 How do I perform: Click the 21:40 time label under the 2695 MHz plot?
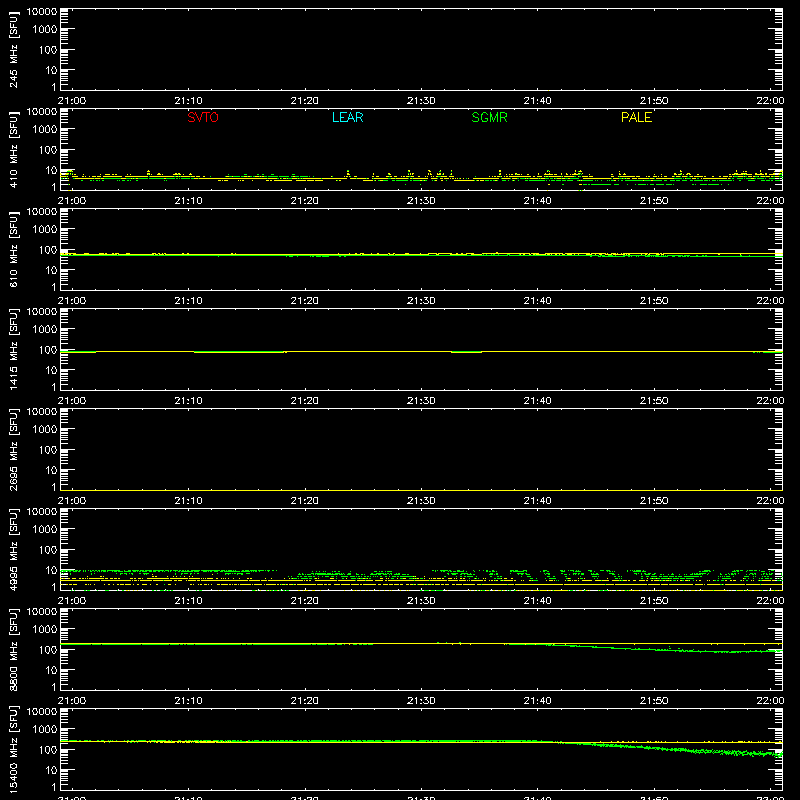tap(537, 501)
